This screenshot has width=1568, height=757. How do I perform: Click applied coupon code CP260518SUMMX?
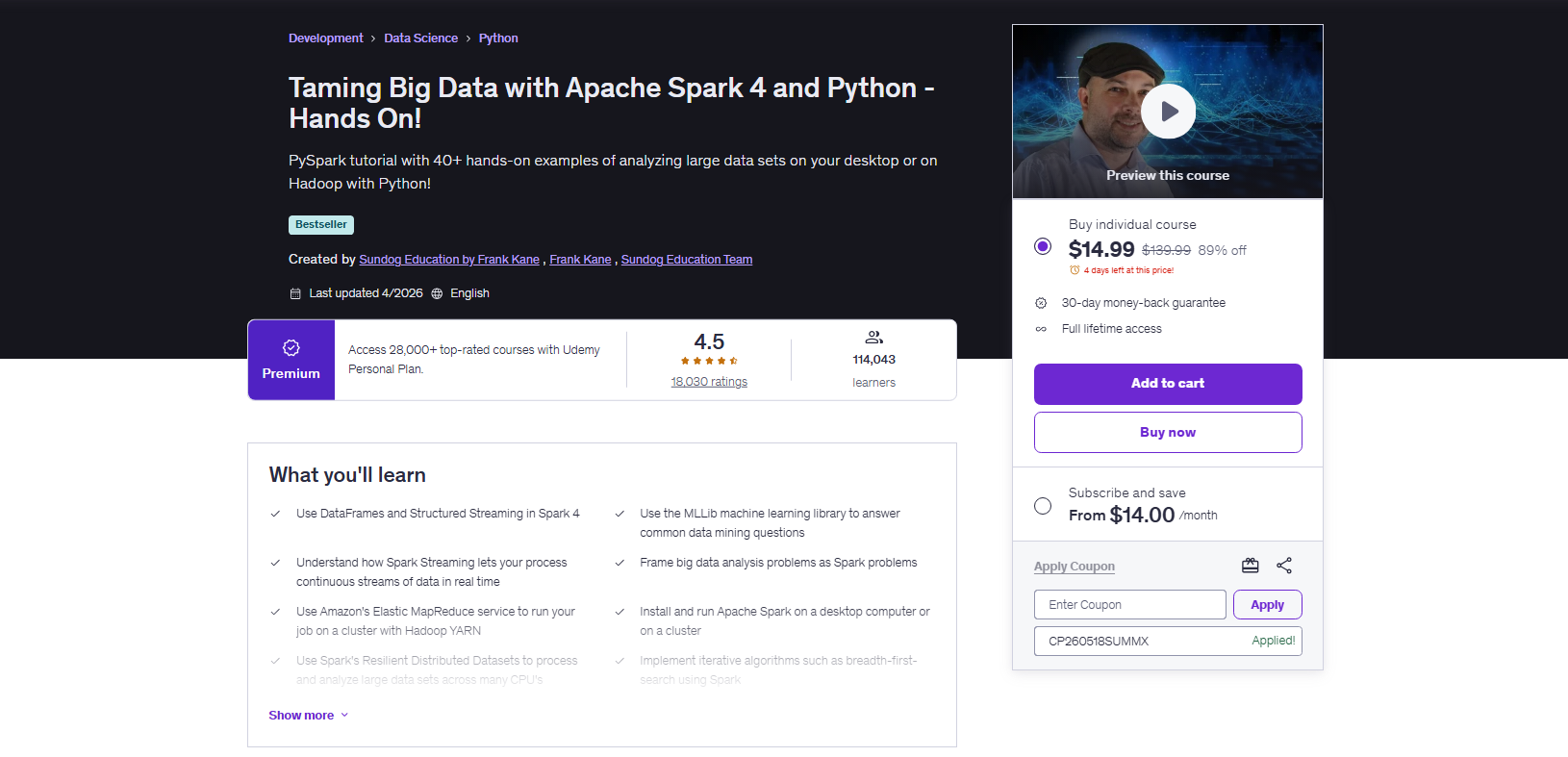pos(1099,642)
